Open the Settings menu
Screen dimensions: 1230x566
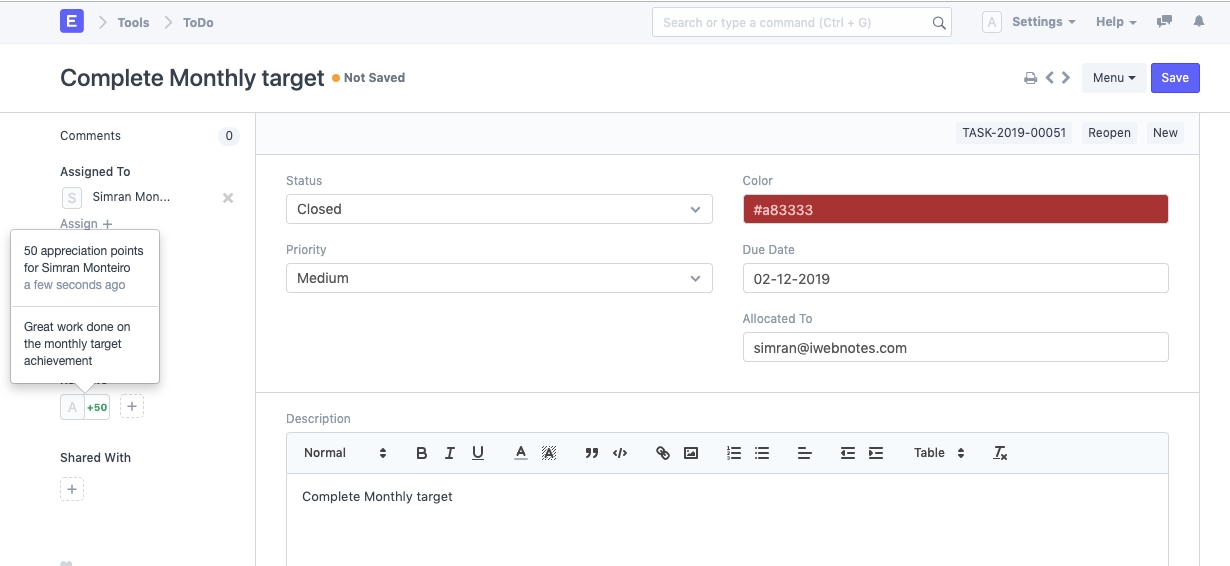pos(1043,22)
